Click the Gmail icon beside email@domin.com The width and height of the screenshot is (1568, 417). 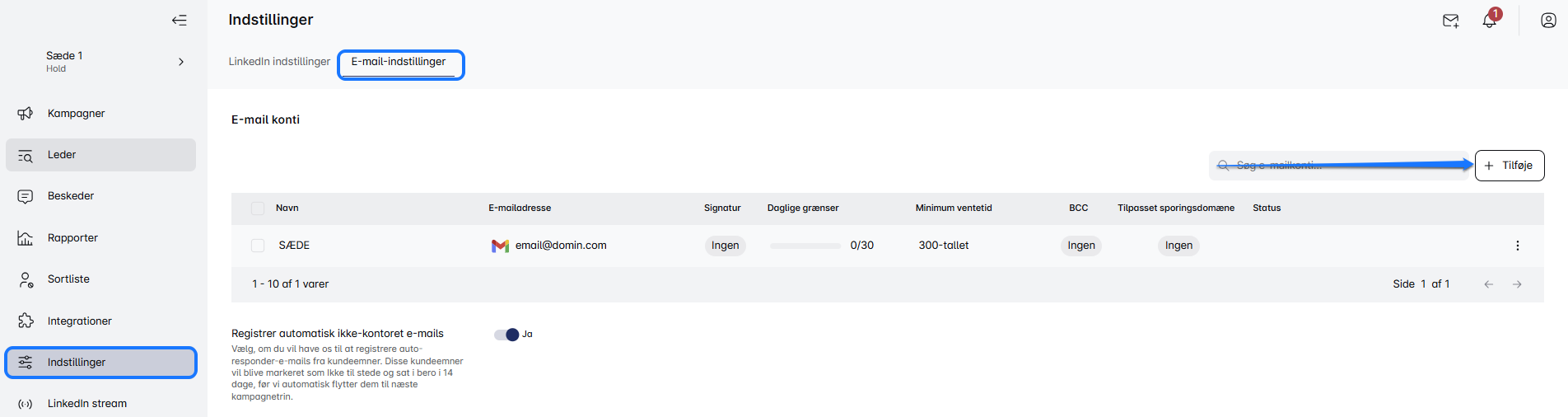[500, 246]
